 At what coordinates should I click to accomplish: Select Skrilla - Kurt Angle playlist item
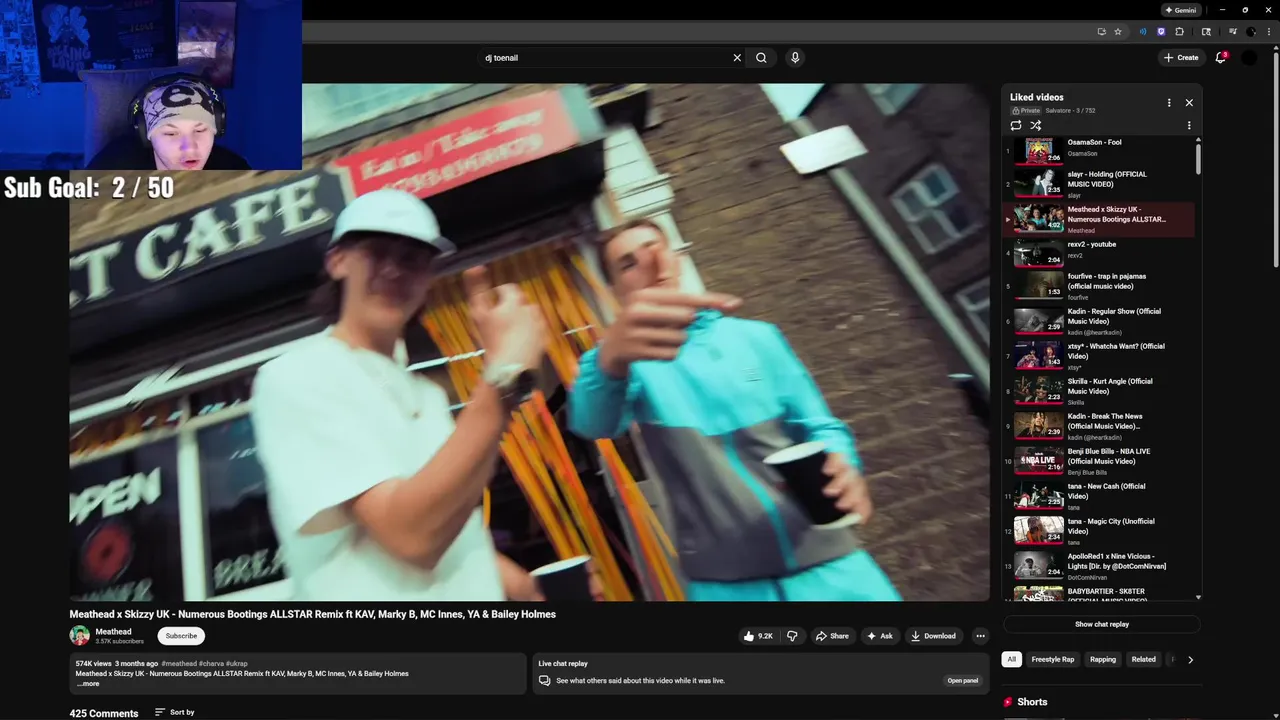point(1100,391)
